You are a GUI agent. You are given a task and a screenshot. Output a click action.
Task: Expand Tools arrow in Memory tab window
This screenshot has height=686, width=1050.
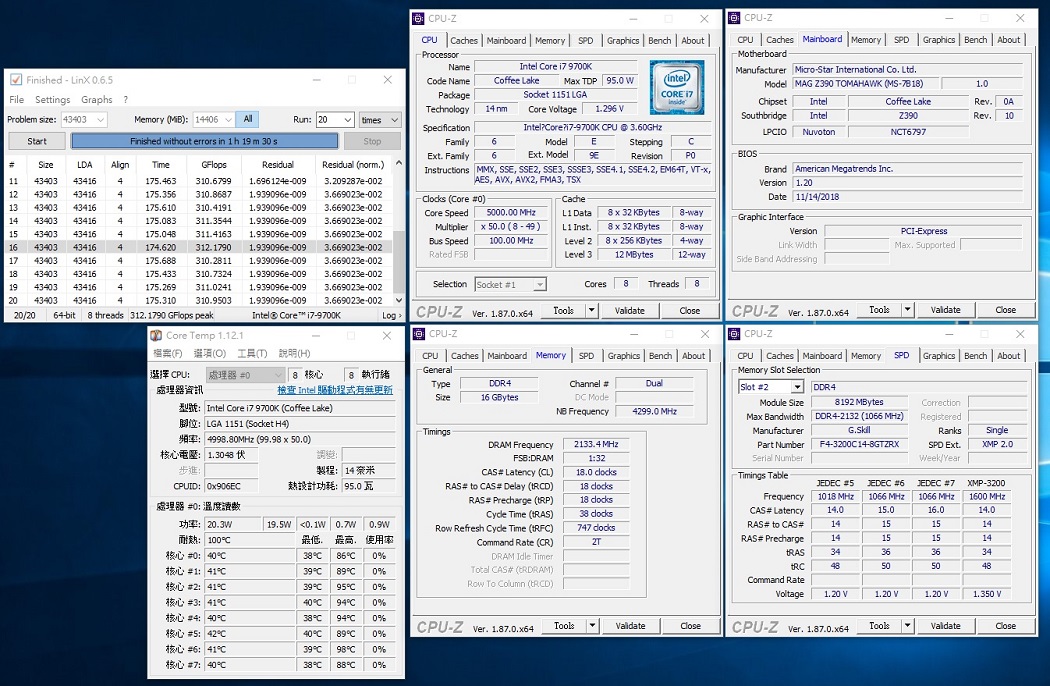(x=592, y=626)
